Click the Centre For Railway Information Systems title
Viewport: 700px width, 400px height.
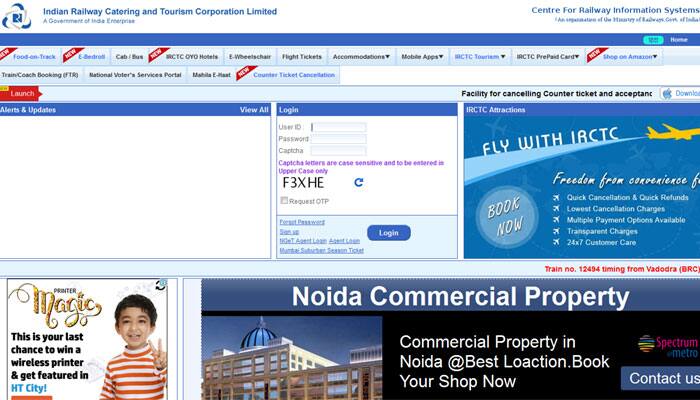tap(615, 10)
